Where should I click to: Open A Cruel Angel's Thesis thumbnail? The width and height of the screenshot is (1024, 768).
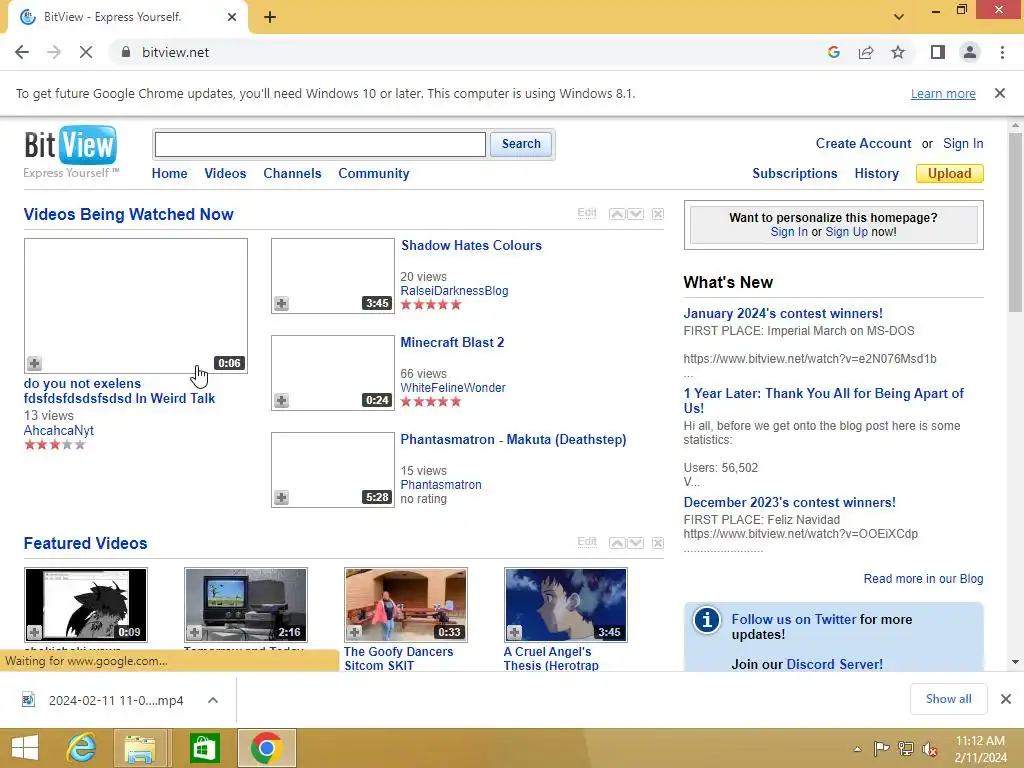click(x=566, y=605)
